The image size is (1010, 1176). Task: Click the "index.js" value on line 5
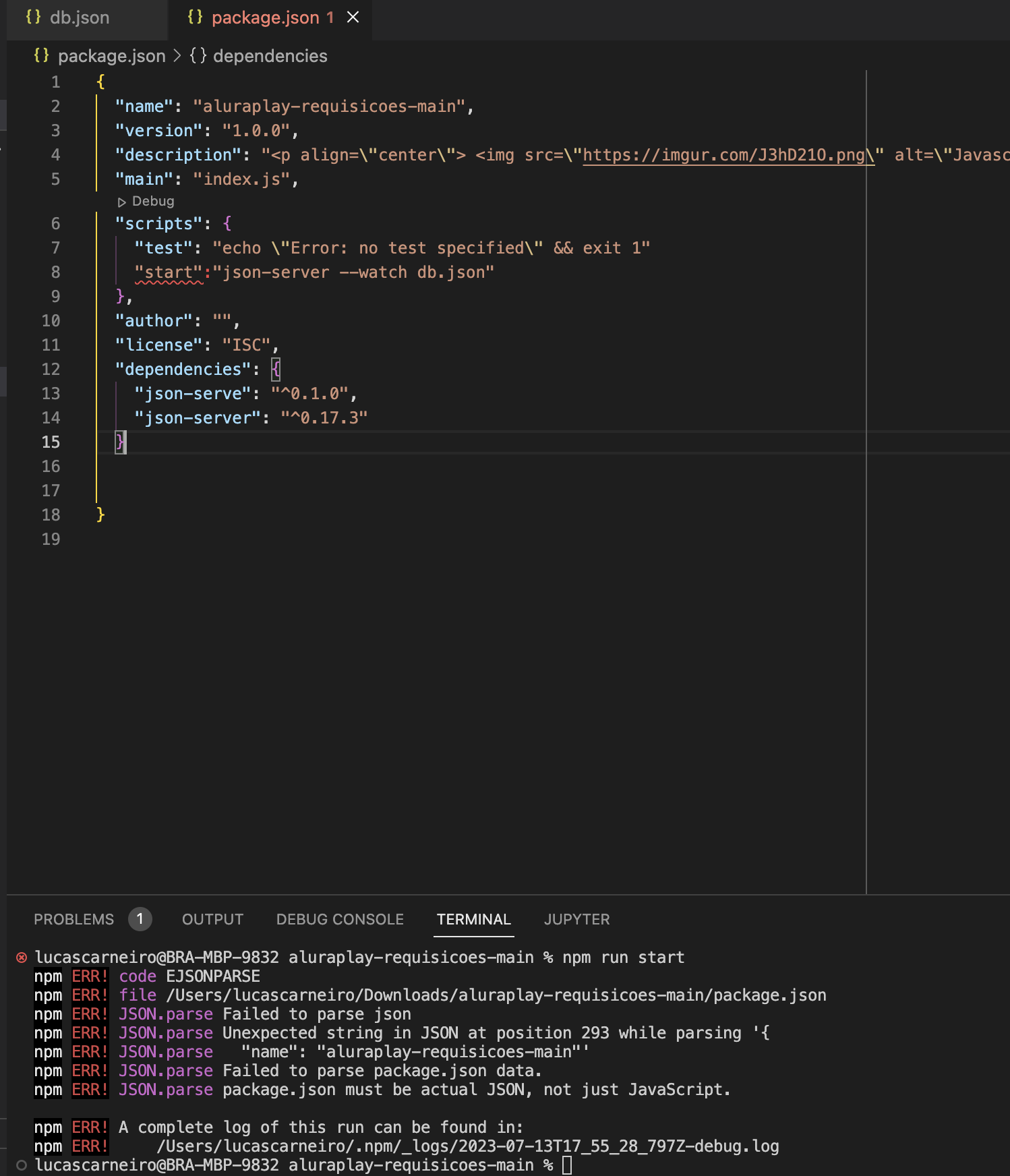coord(242,179)
